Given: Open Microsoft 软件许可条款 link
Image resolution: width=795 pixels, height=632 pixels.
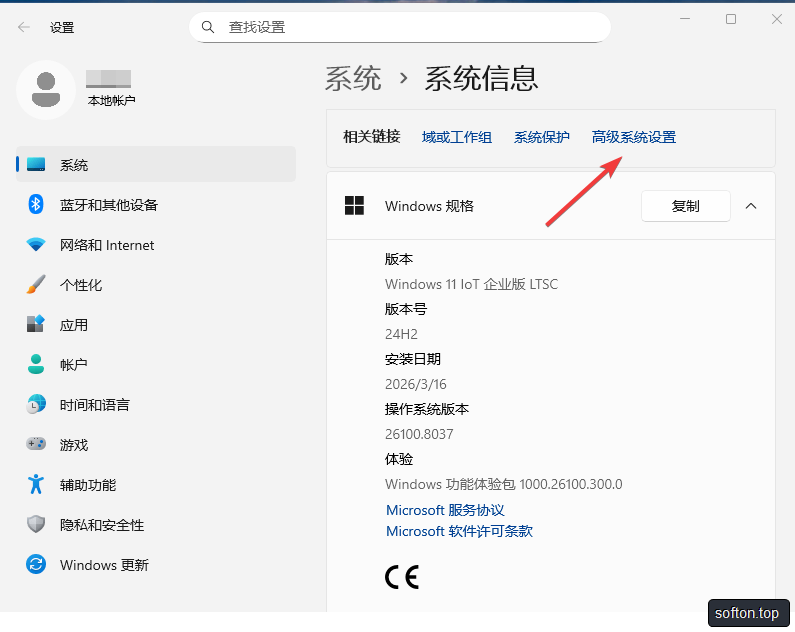Looking at the screenshot, I should (459, 531).
